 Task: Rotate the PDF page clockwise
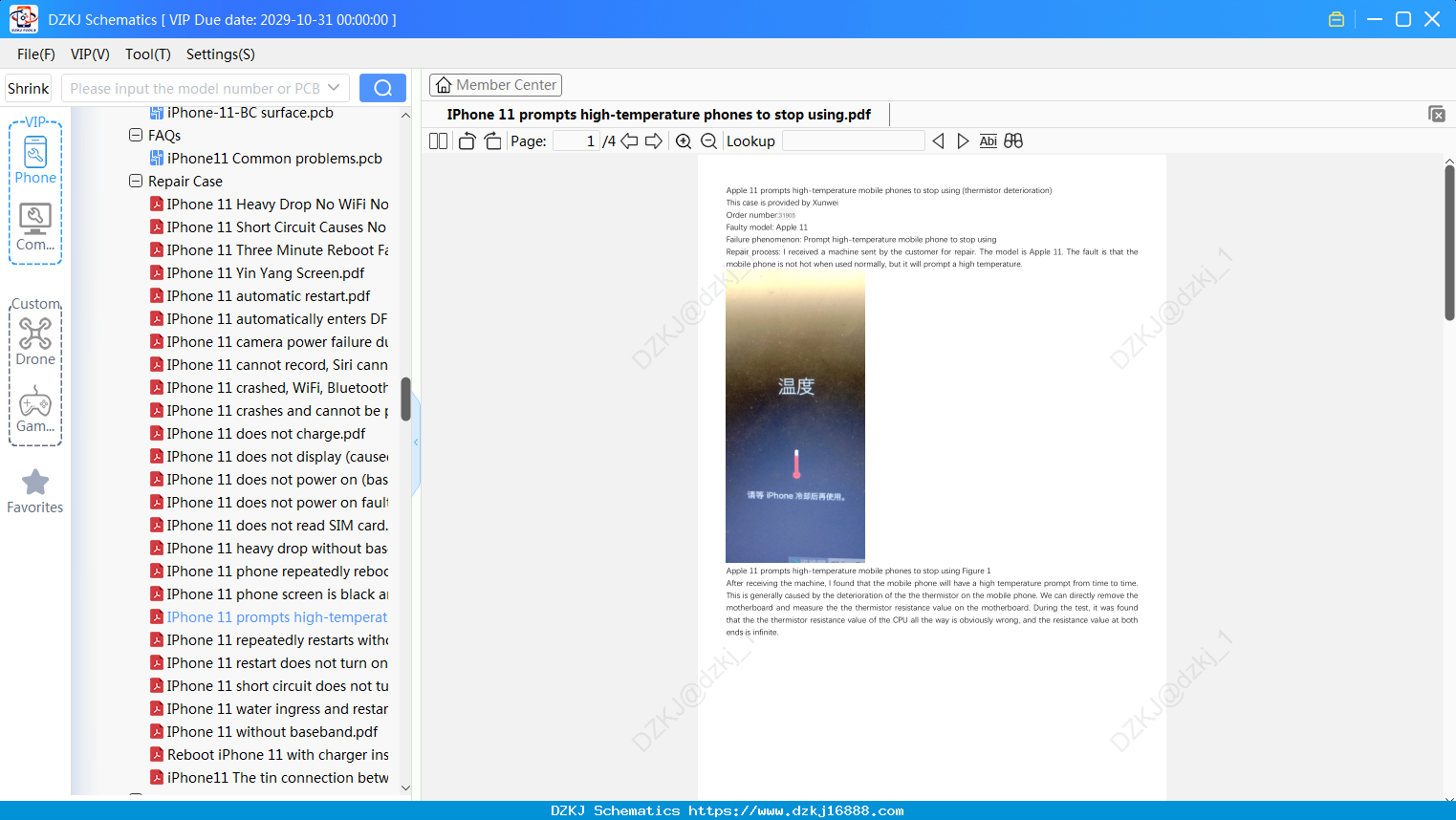[492, 141]
